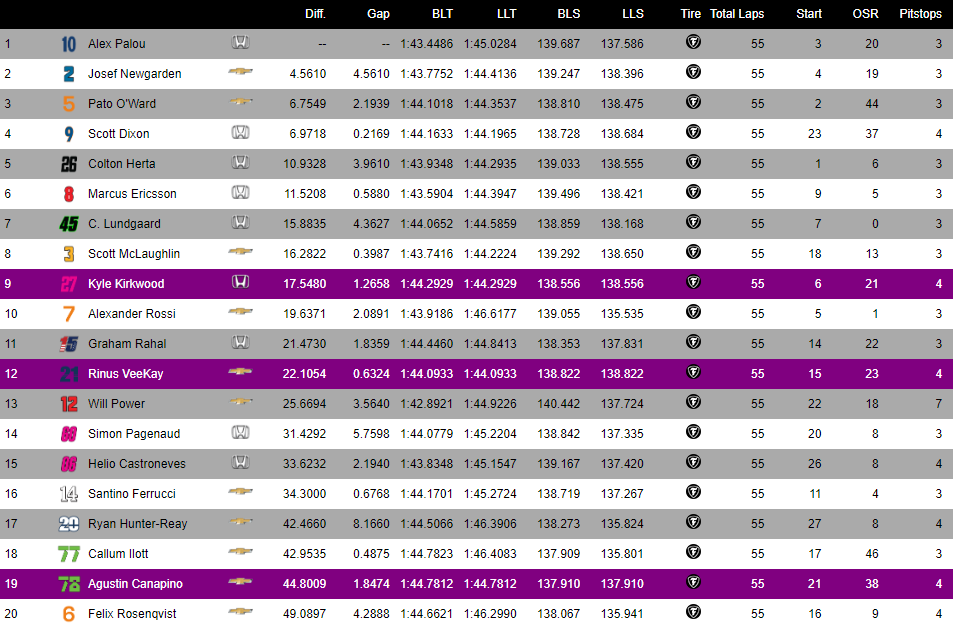Click driver name Helio Castroneves
Image resolution: width=953 pixels, height=629 pixels.
point(136,464)
